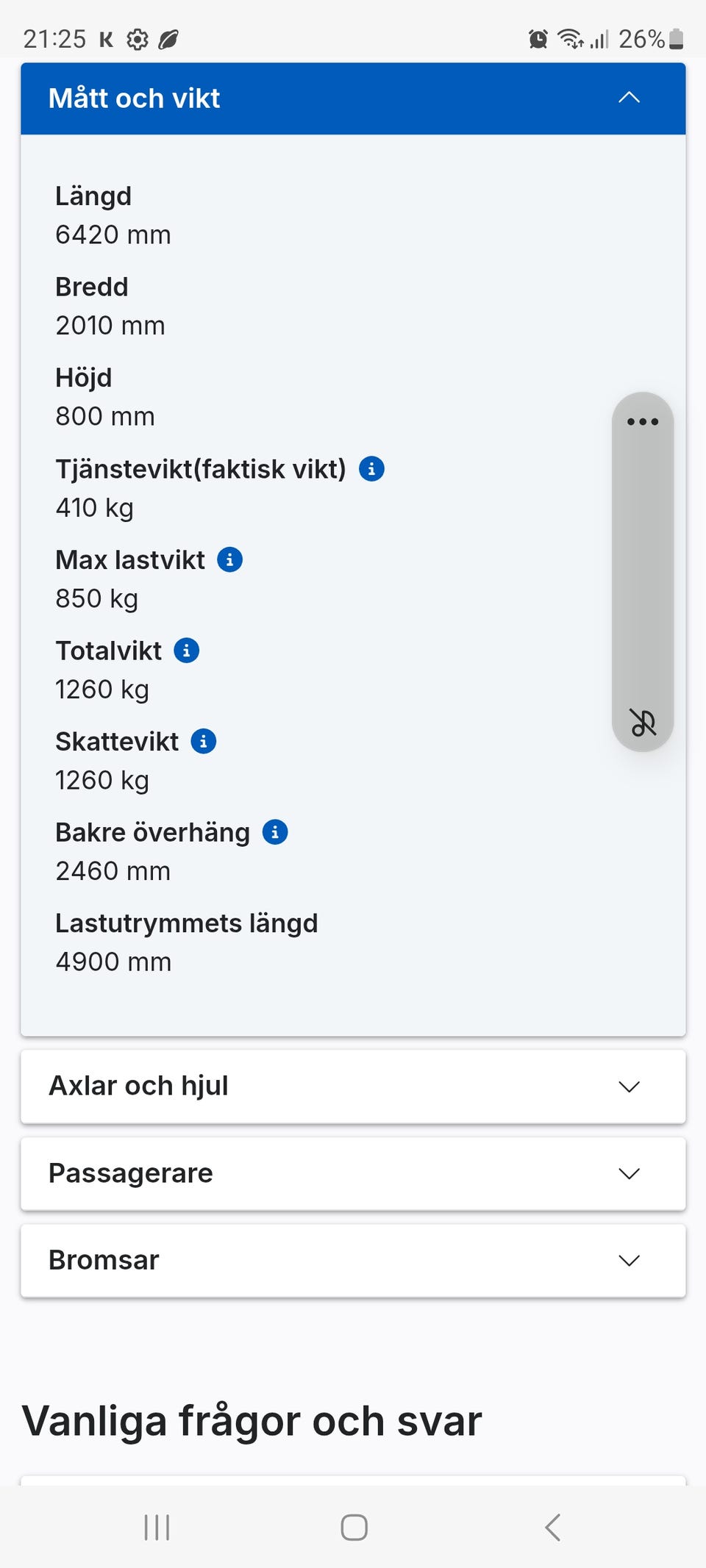Expand the Passagerare section
This screenshot has width=706, height=1568.
pyautogui.click(x=629, y=1173)
